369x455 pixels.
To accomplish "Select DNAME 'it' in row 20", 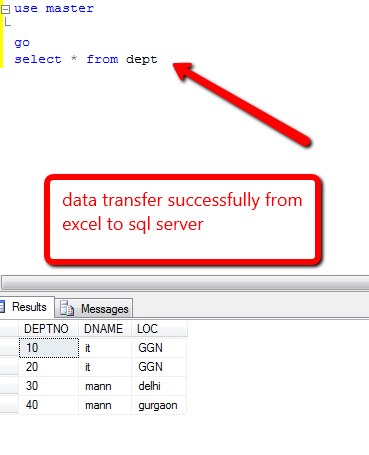I will (x=105, y=367).
